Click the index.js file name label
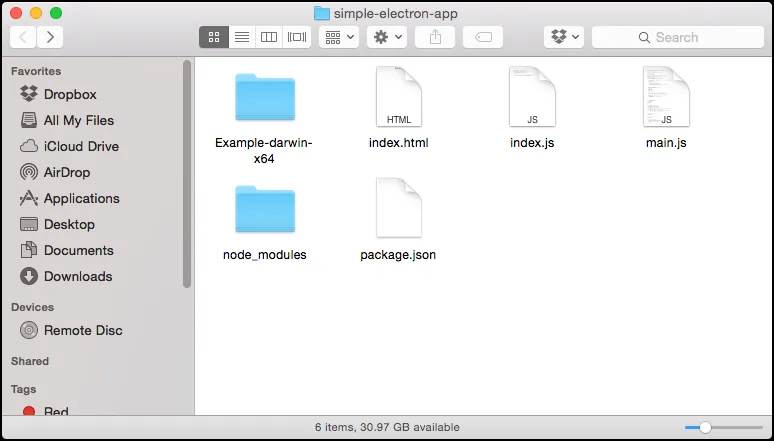The image size is (774, 441). [x=532, y=143]
